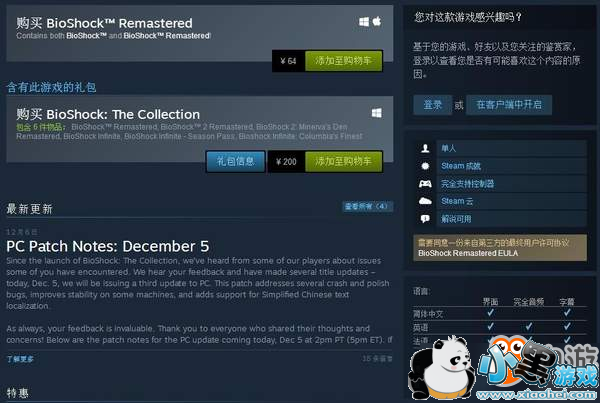Open the Steam 成就 achievements link
This screenshot has width=600, height=403.
[x=461, y=166]
